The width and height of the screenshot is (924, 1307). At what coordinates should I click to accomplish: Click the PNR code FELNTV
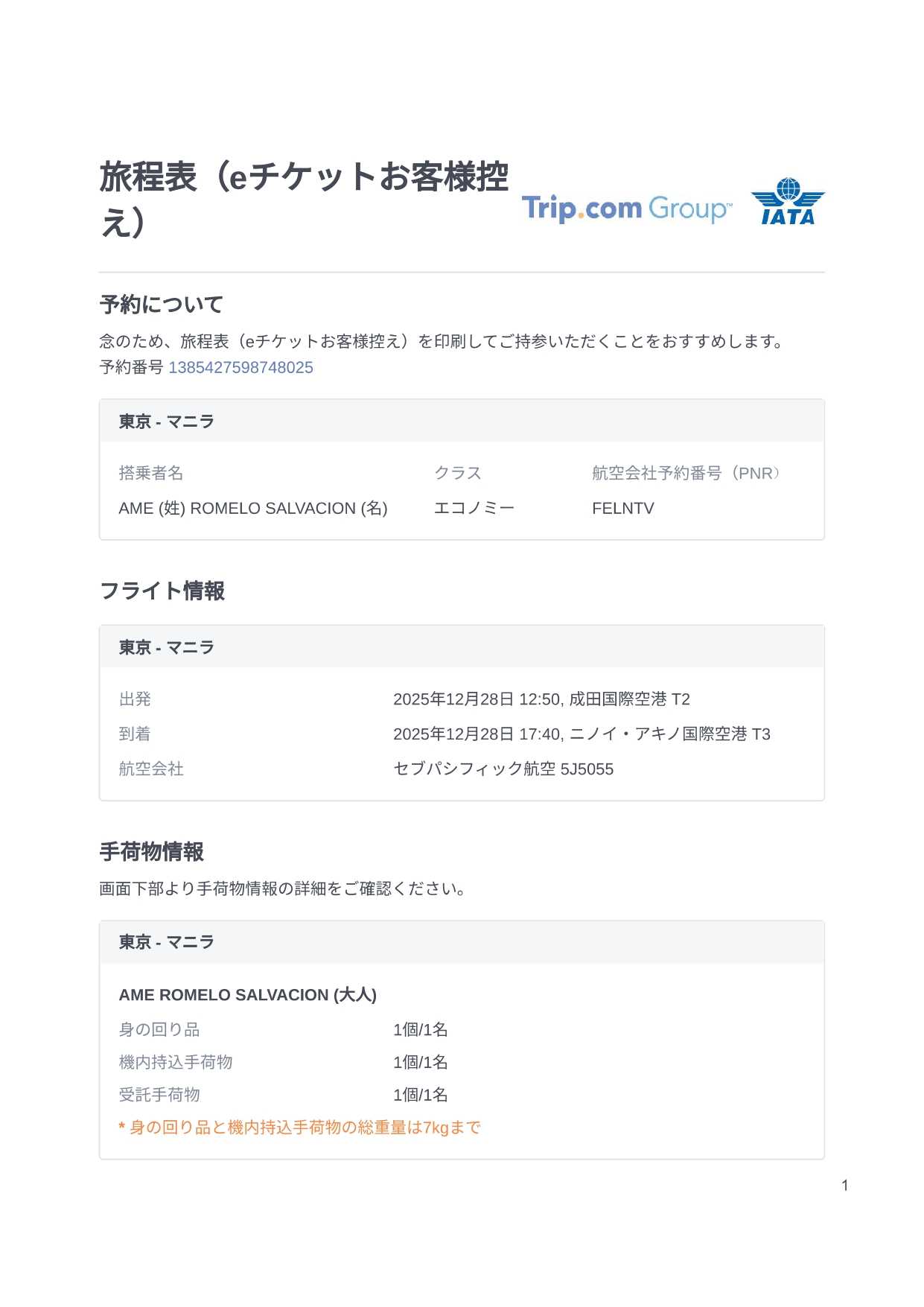pyautogui.click(x=622, y=509)
